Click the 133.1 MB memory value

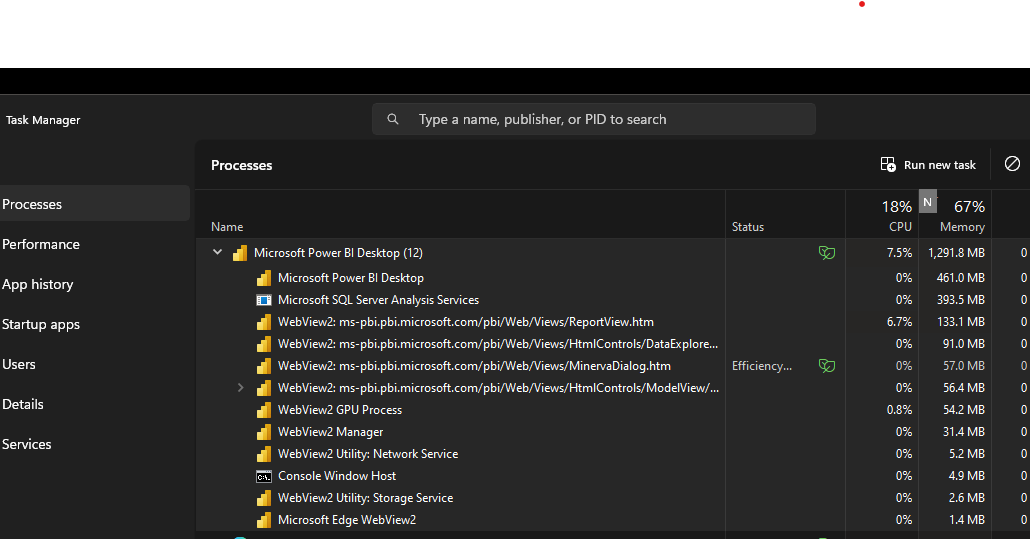pyautogui.click(x=961, y=322)
